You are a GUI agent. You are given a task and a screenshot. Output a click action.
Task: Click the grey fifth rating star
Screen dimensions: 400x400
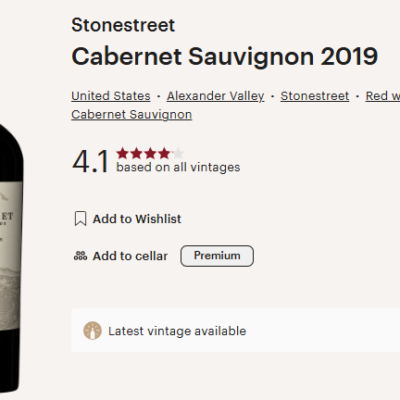pos(178,153)
